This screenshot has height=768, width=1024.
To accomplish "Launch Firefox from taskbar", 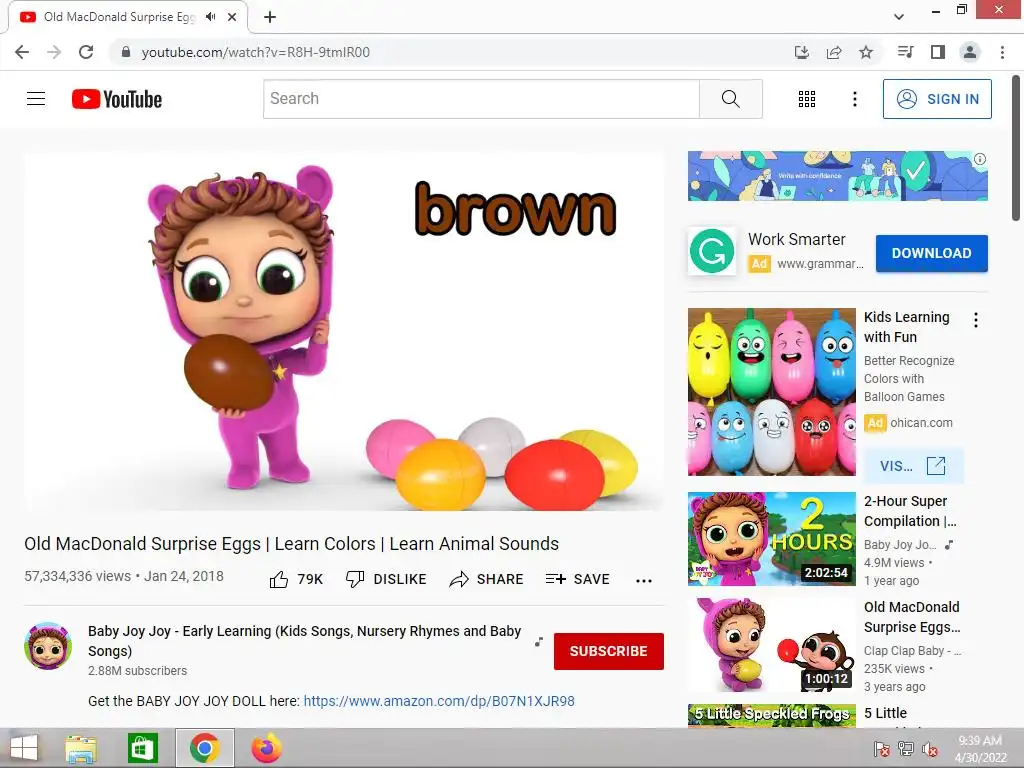I will coord(267,748).
